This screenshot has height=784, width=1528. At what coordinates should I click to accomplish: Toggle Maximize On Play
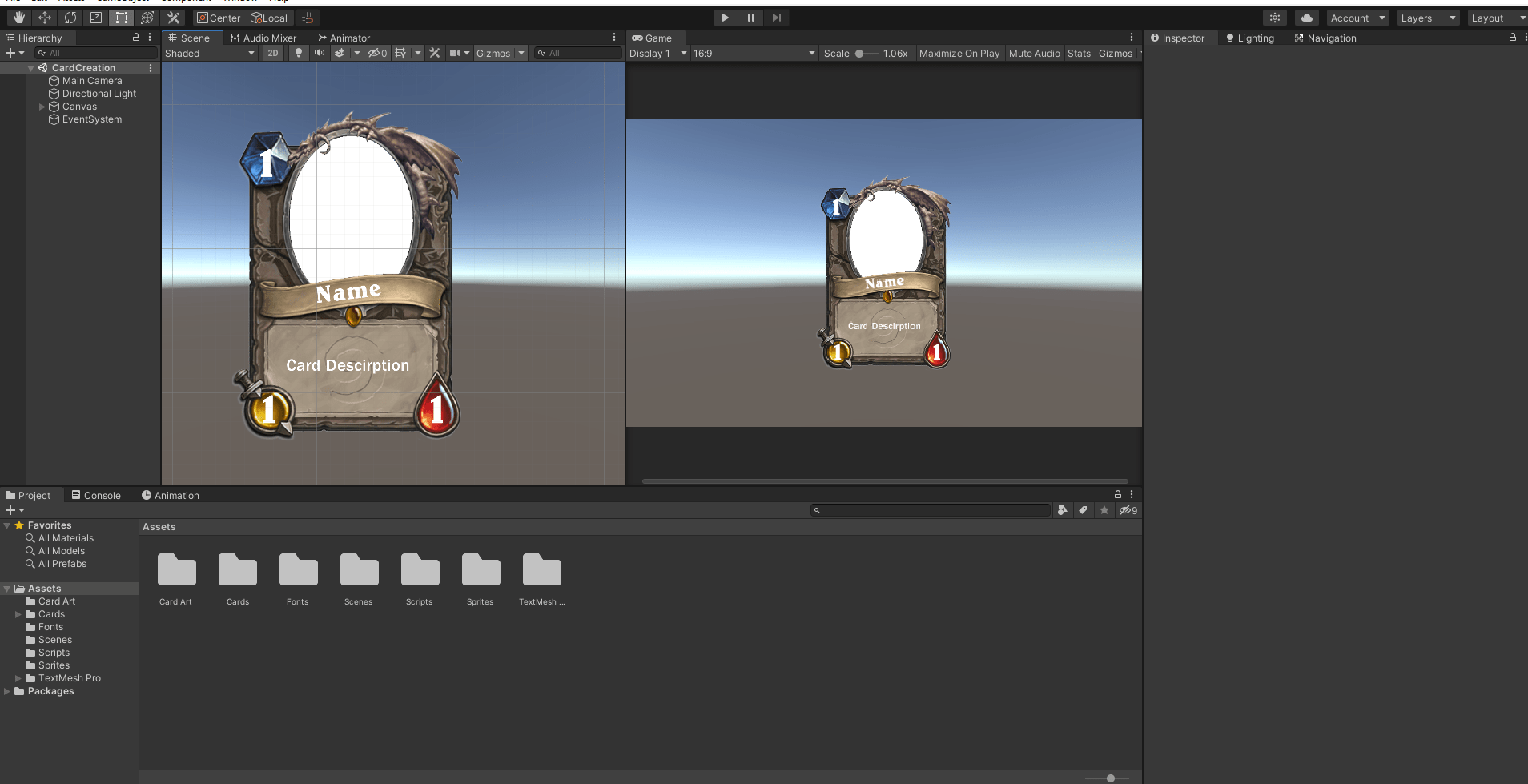[x=959, y=54]
